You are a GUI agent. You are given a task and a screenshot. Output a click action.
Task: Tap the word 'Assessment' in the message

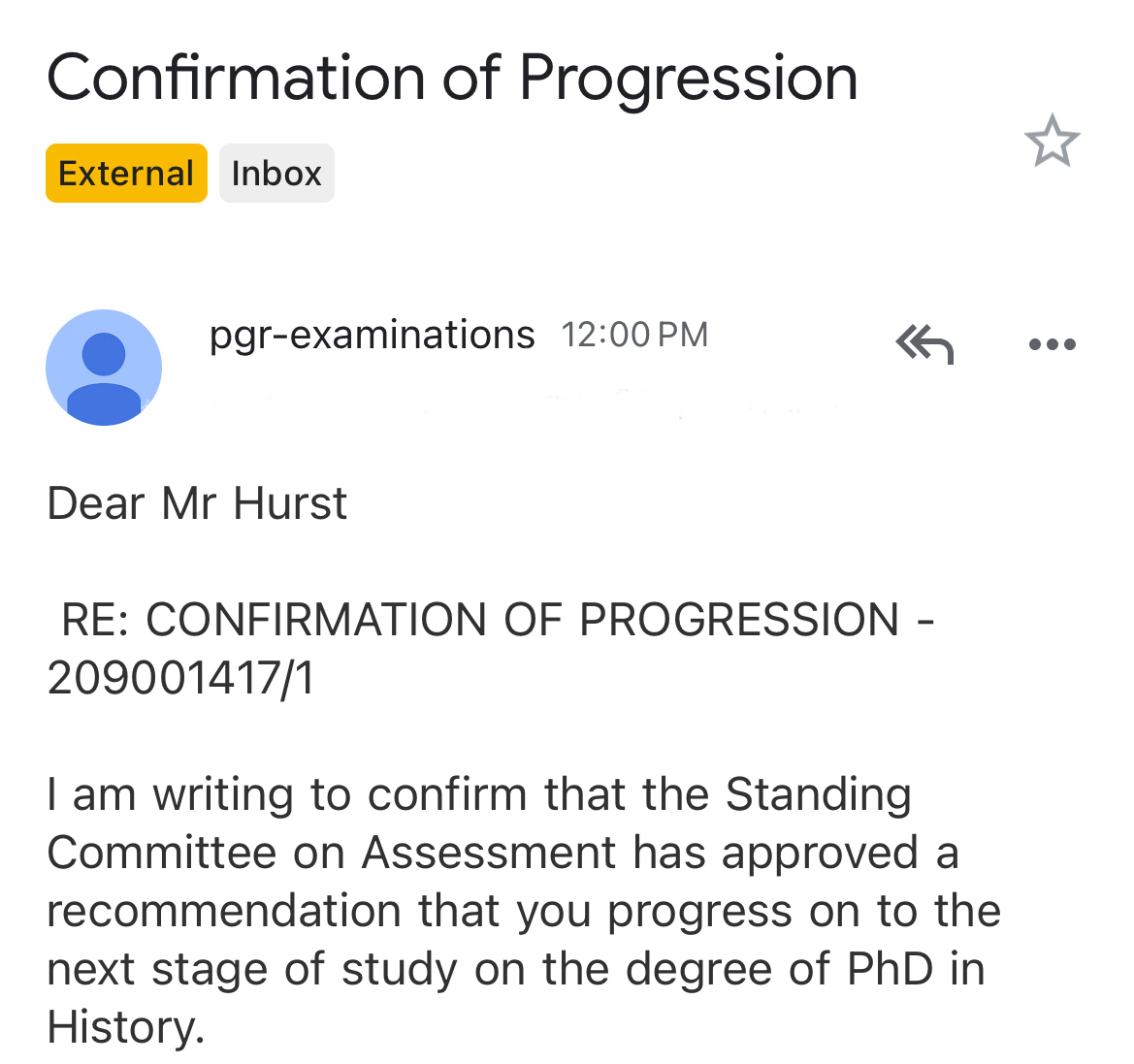point(488,853)
